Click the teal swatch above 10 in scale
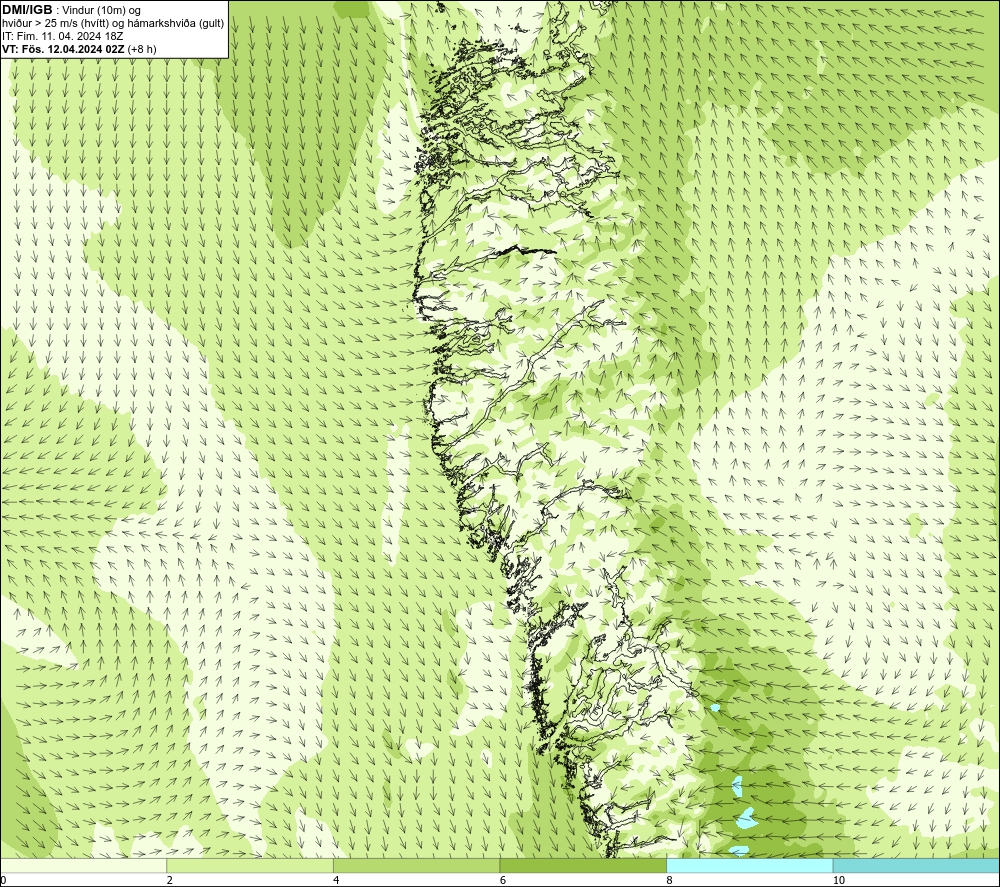Viewport: 1000px width, 887px height. pos(916,865)
